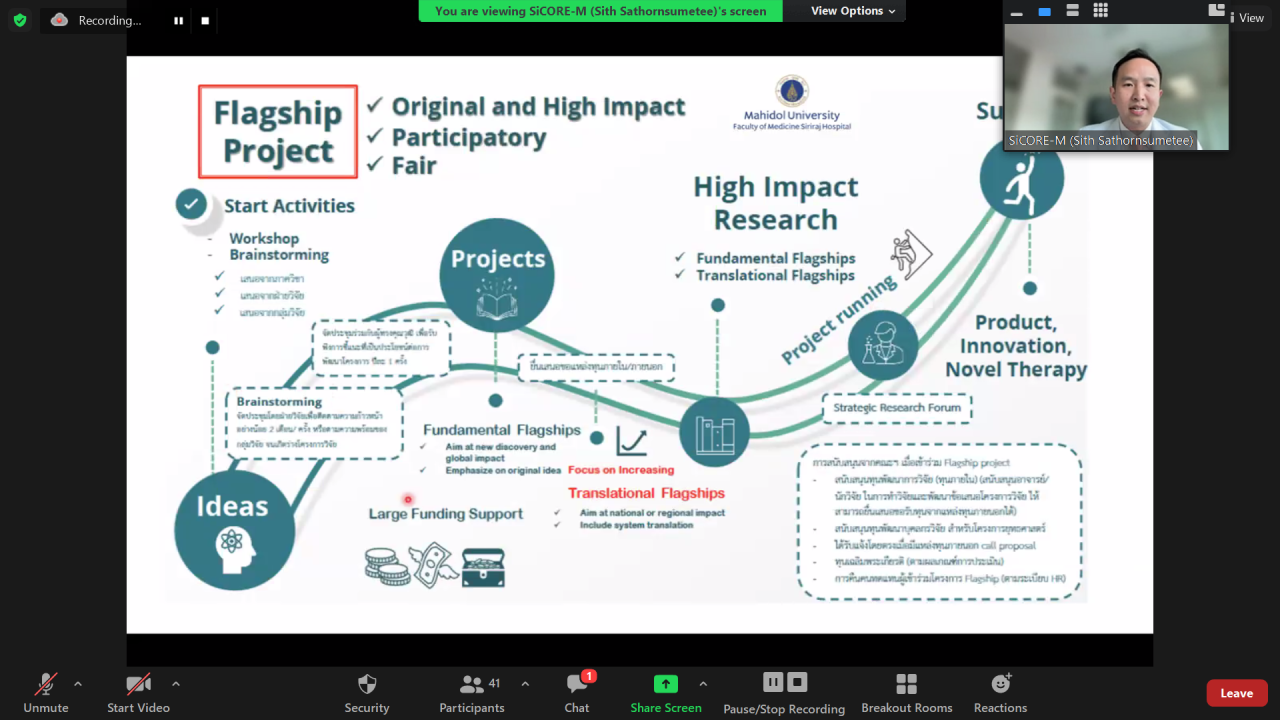The image size is (1280, 720).
Task: Start Video with the camera button
Action: [x=138, y=692]
